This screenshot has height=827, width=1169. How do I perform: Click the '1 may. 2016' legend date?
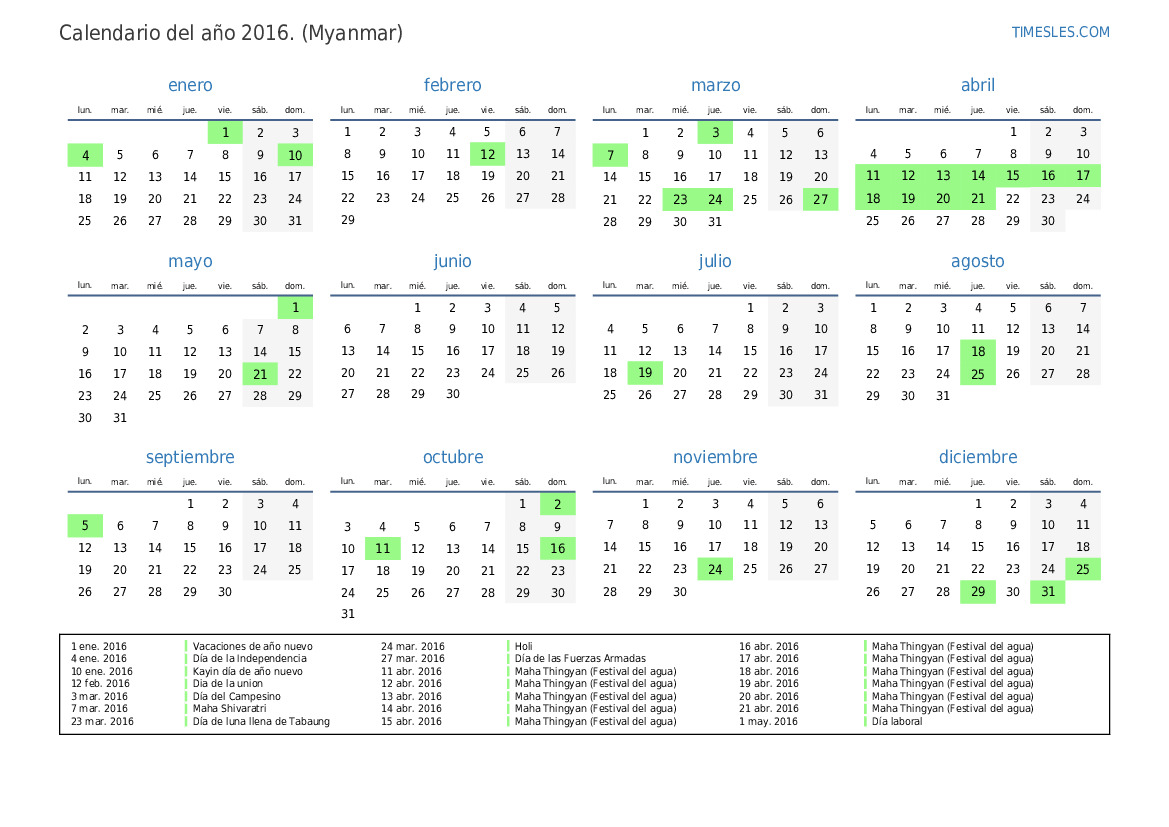(x=768, y=721)
